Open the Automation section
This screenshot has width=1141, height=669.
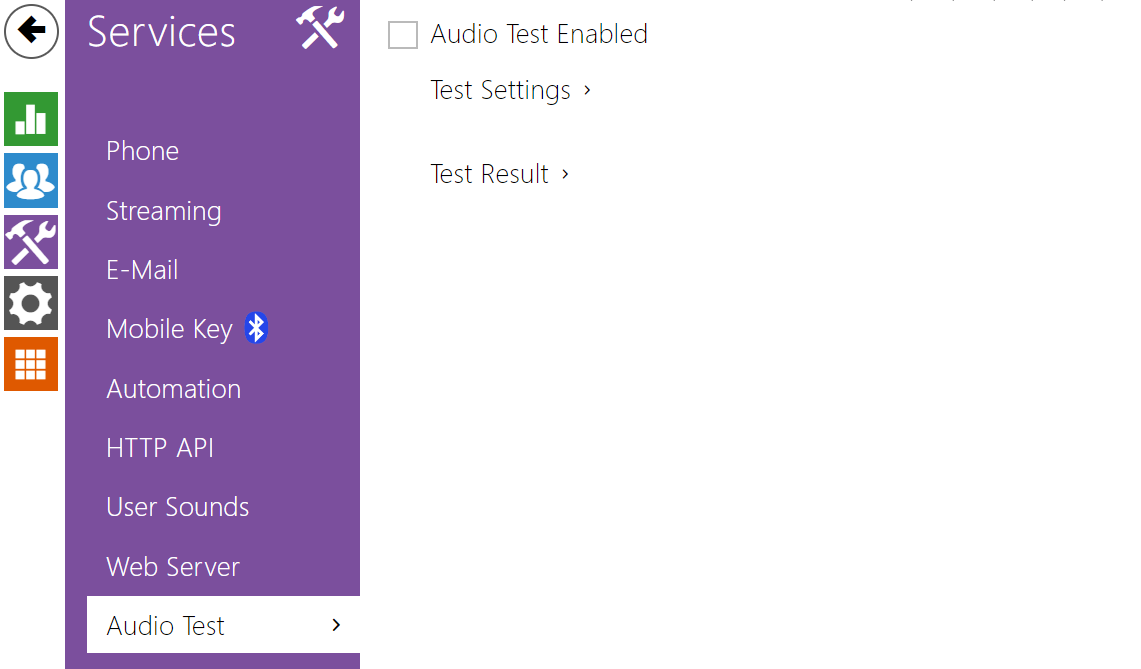point(174,389)
